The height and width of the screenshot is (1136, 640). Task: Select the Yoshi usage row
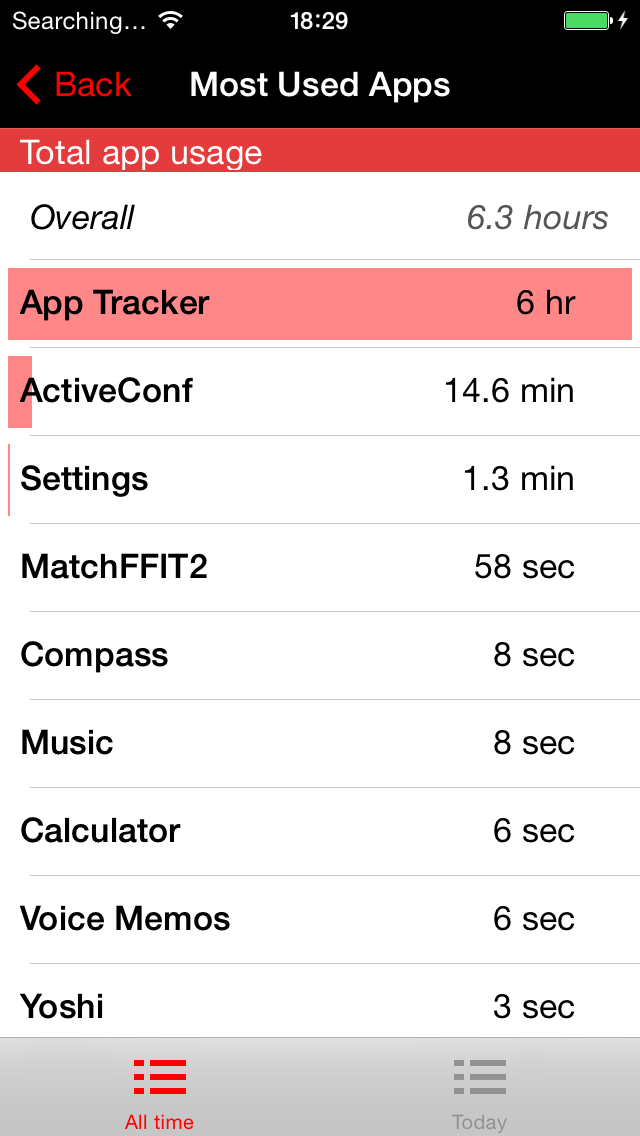(320, 1005)
